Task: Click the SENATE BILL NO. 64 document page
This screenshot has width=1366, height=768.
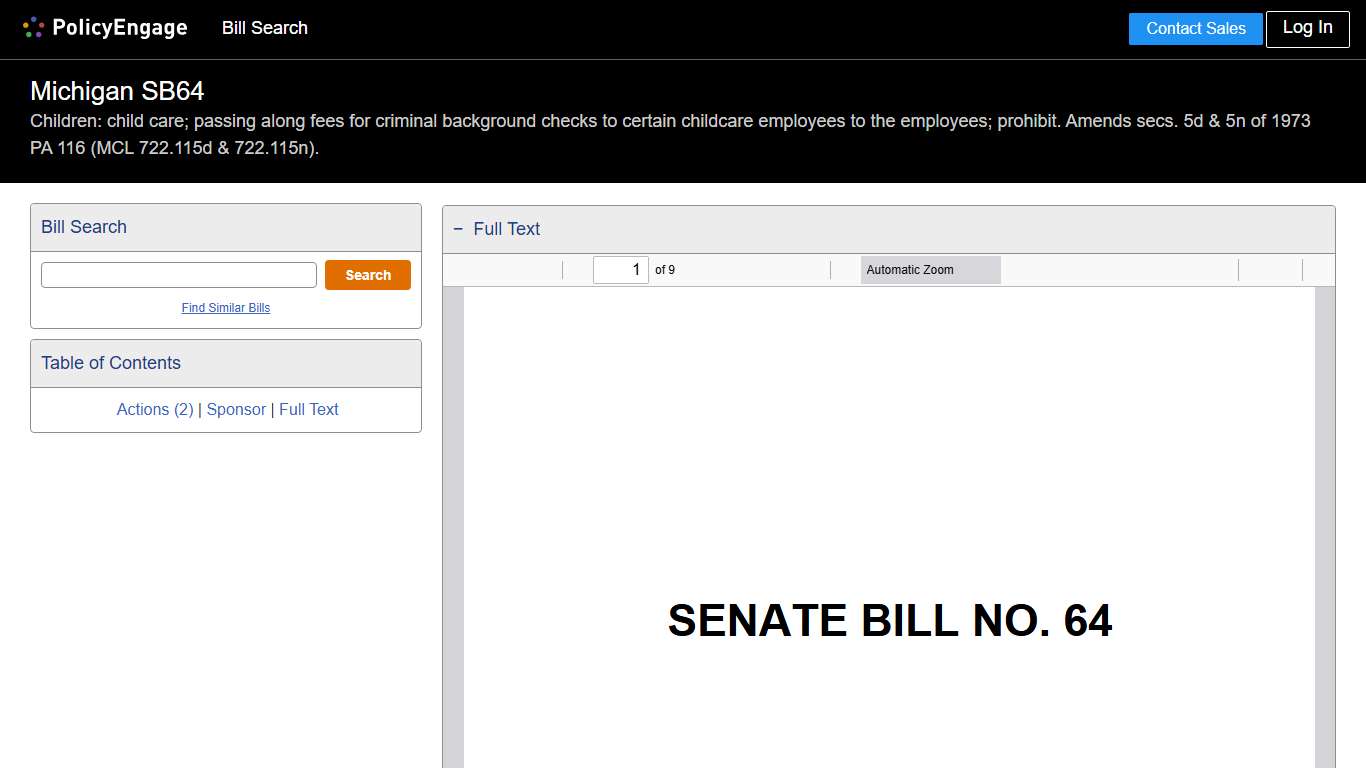Action: tap(889, 621)
